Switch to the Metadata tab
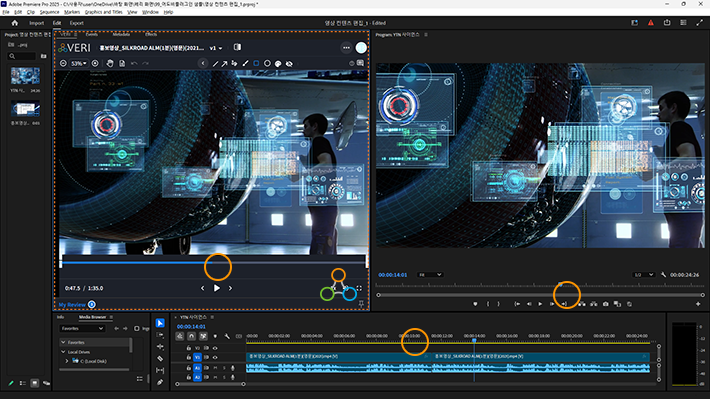This screenshot has width=710, height=399. pos(121,34)
